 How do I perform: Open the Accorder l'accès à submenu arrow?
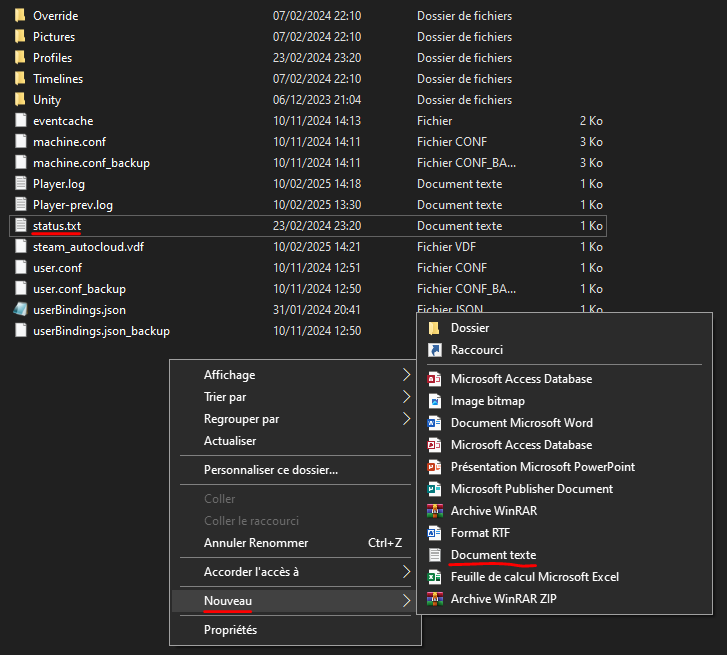[x=406, y=572]
